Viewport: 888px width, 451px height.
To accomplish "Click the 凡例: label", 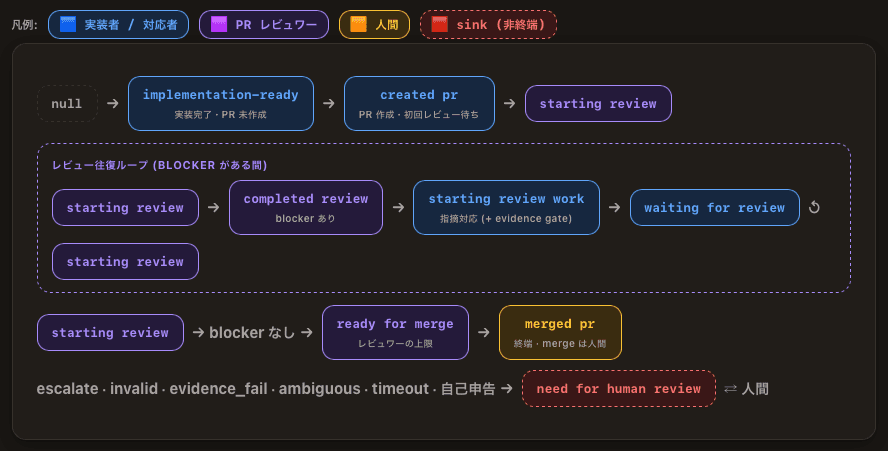I will [x=24, y=25].
